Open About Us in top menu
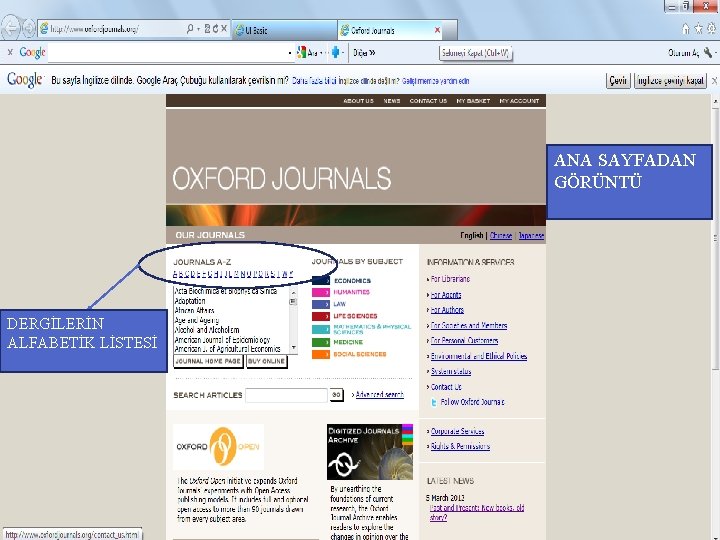The height and width of the screenshot is (540, 720). point(358,101)
